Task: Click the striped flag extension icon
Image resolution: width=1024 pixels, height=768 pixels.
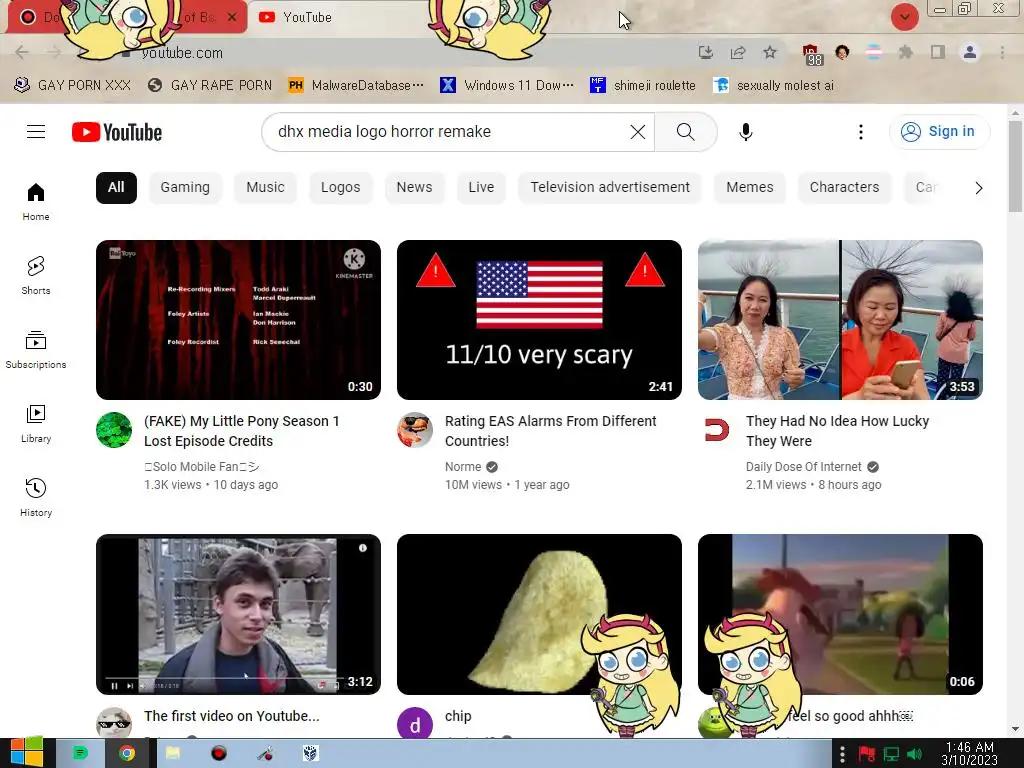Action: pyautogui.click(x=873, y=52)
